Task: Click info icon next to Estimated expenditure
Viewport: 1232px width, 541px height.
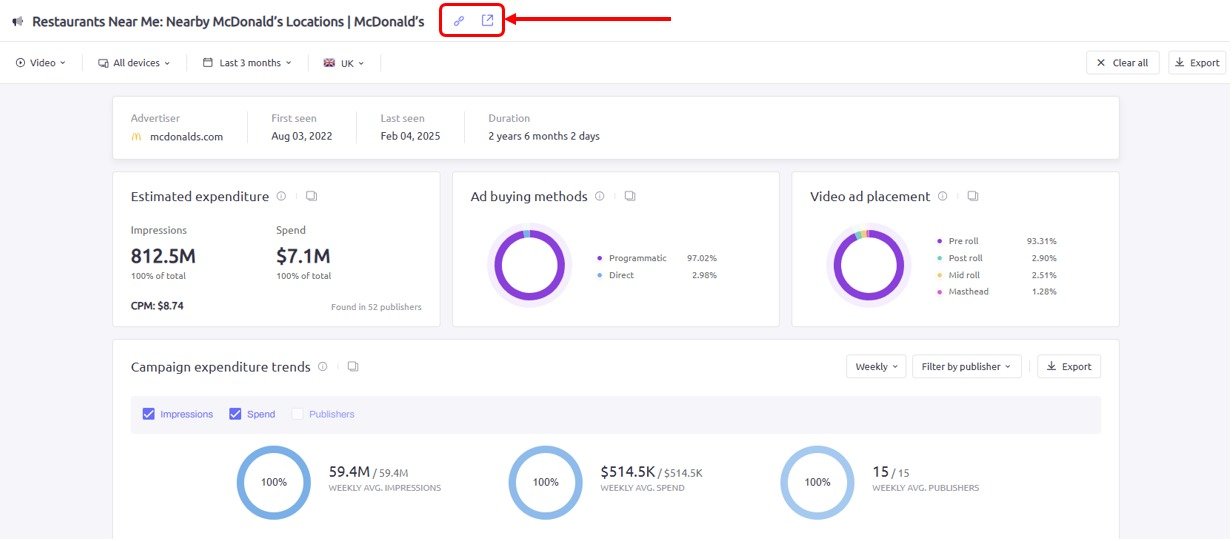Action: pos(281,197)
